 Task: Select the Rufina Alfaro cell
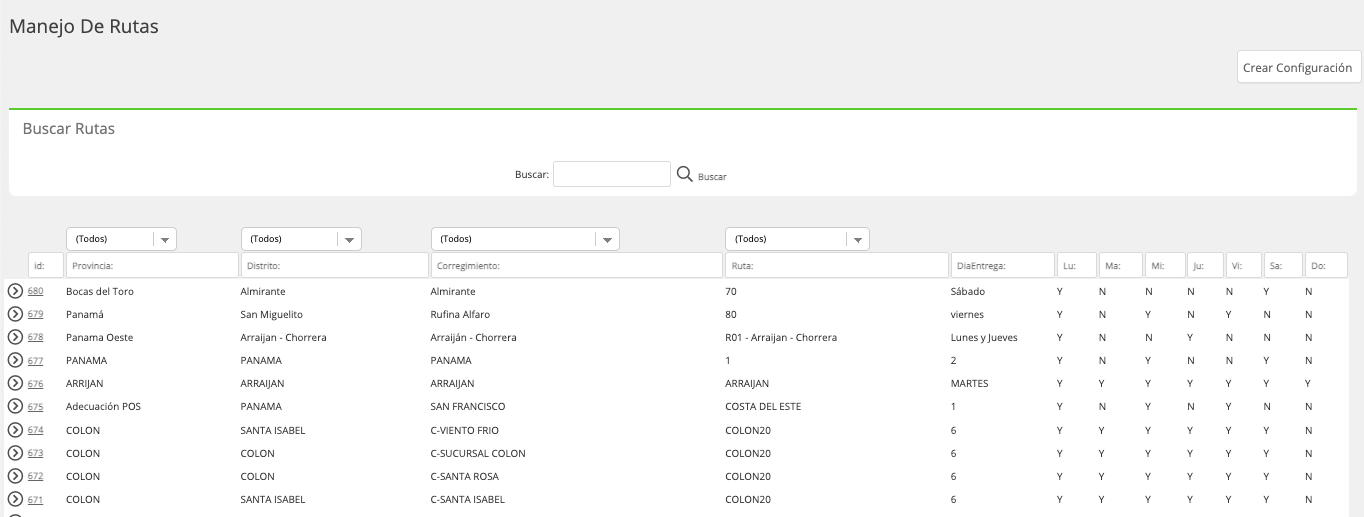point(460,314)
